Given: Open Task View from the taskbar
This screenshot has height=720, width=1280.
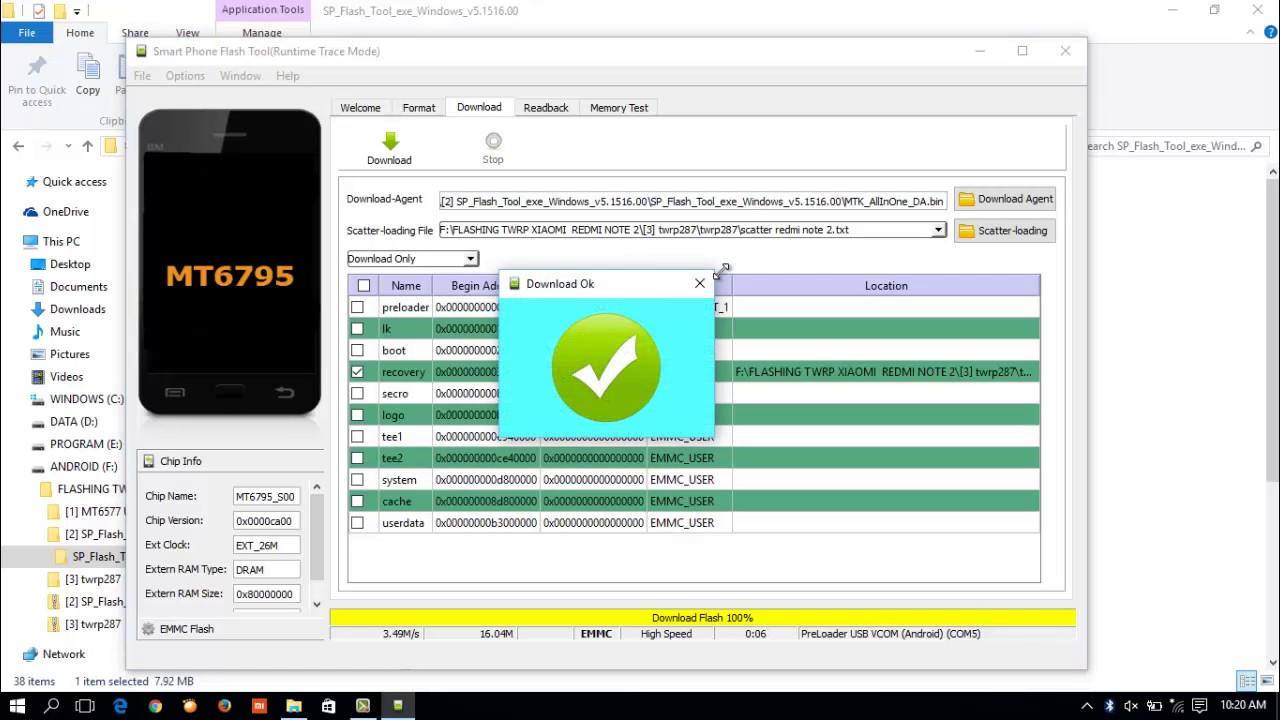Looking at the screenshot, I should (85, 706).
